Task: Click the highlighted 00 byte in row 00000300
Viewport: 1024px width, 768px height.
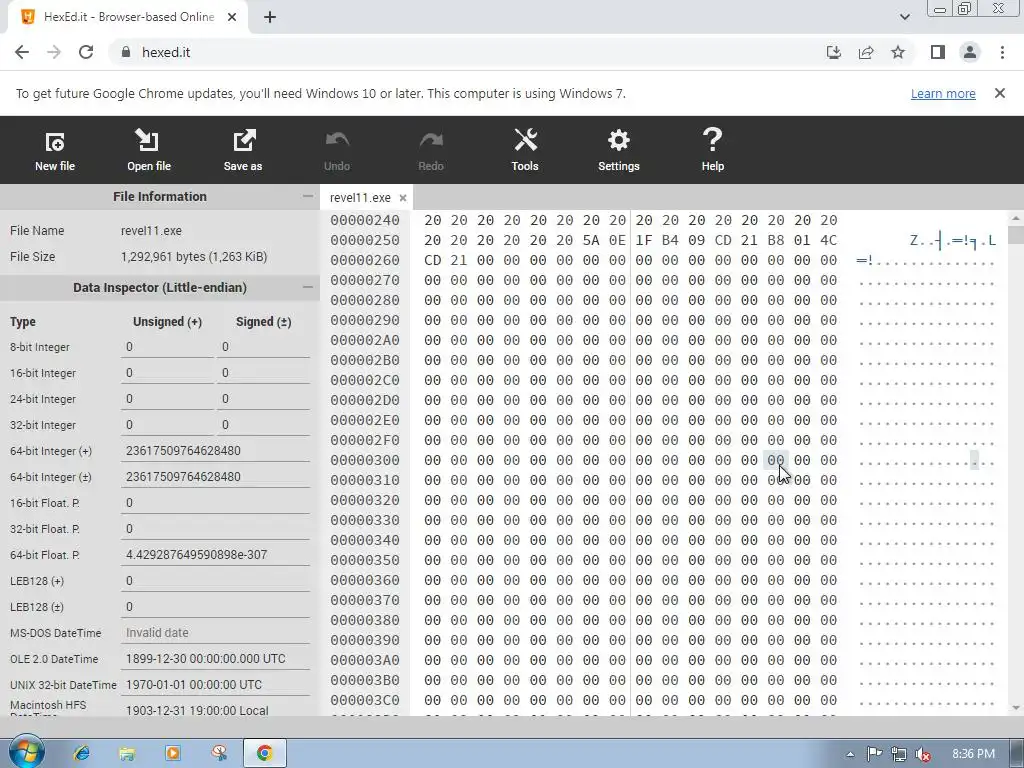Action: 776,460
